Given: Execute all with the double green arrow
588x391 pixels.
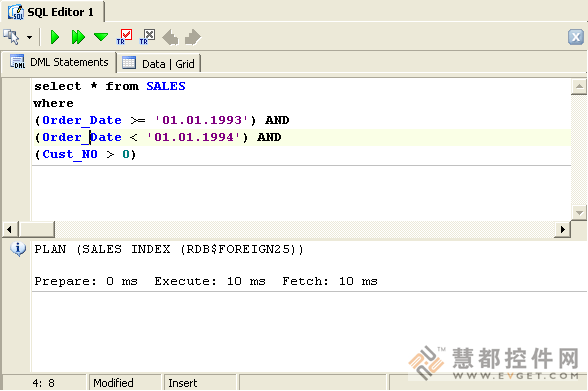Looking at the screenshot, I should point(78,37).
